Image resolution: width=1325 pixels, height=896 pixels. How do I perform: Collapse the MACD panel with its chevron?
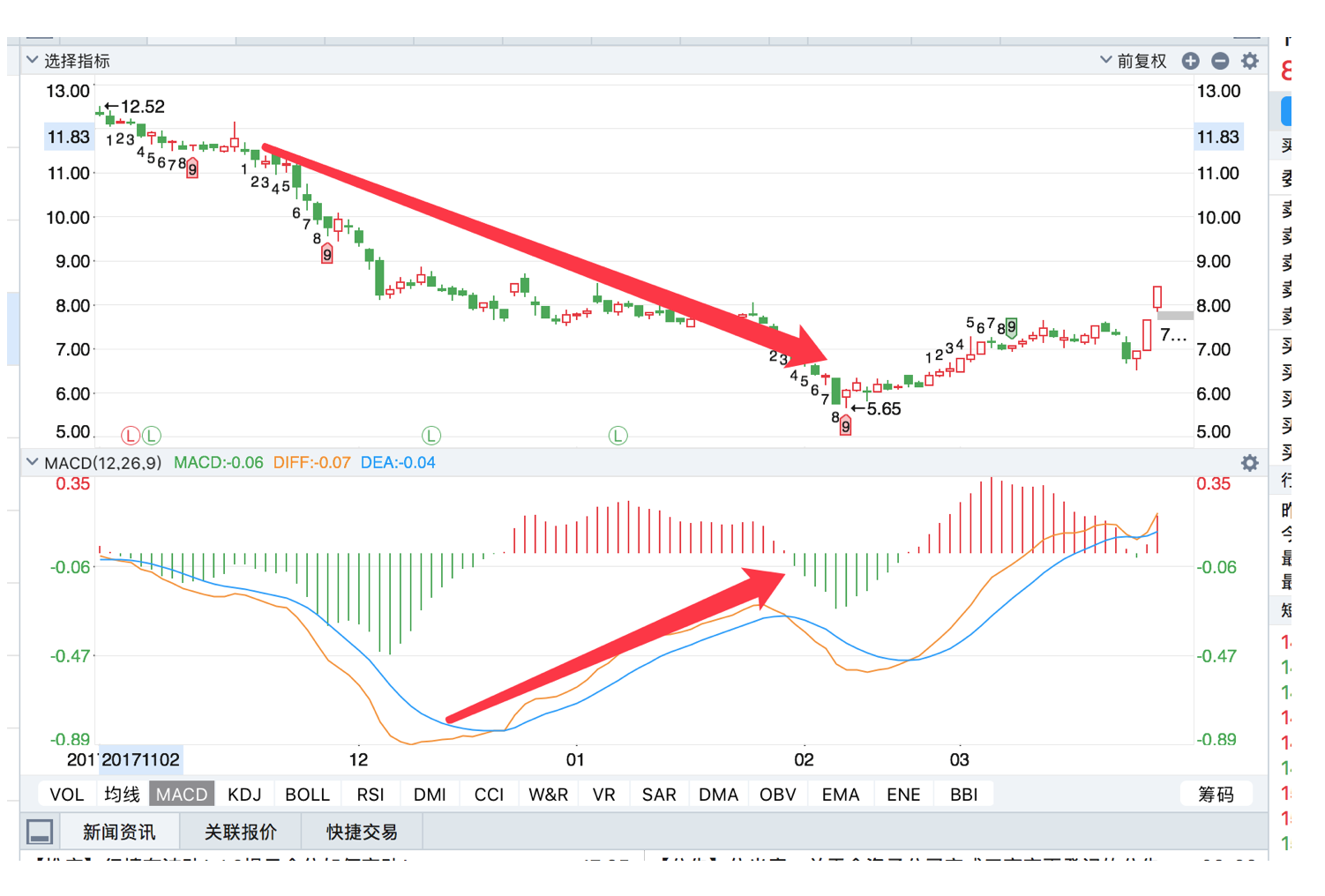pyautogui.click(x=33, y=462)
